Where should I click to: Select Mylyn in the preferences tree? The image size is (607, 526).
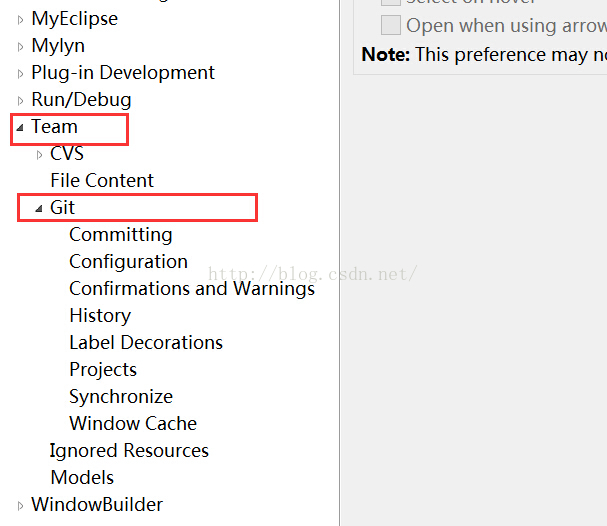pyautogui.click(x=58, y=46)
